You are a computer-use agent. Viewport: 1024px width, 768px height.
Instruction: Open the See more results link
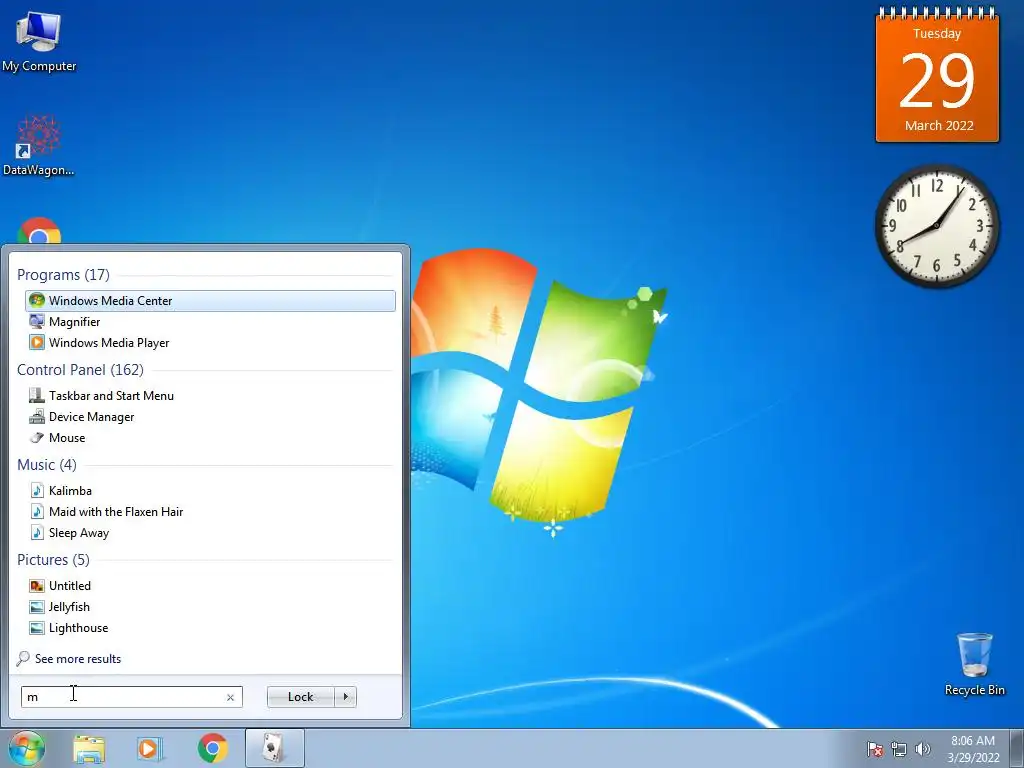click(x=78, y=659)
